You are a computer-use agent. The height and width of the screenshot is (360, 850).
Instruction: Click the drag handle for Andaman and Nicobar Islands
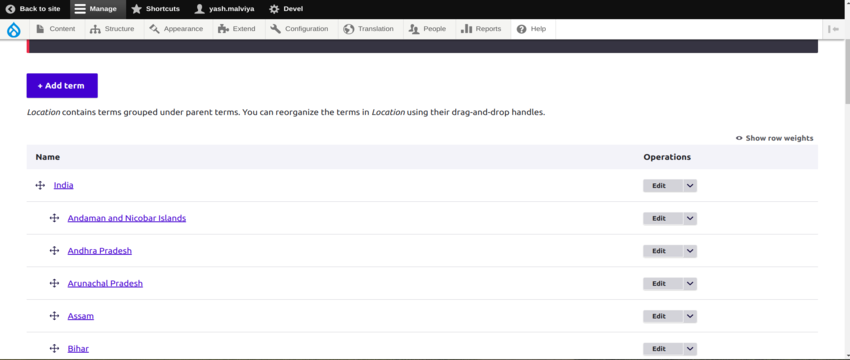click(x=54, y=218)
